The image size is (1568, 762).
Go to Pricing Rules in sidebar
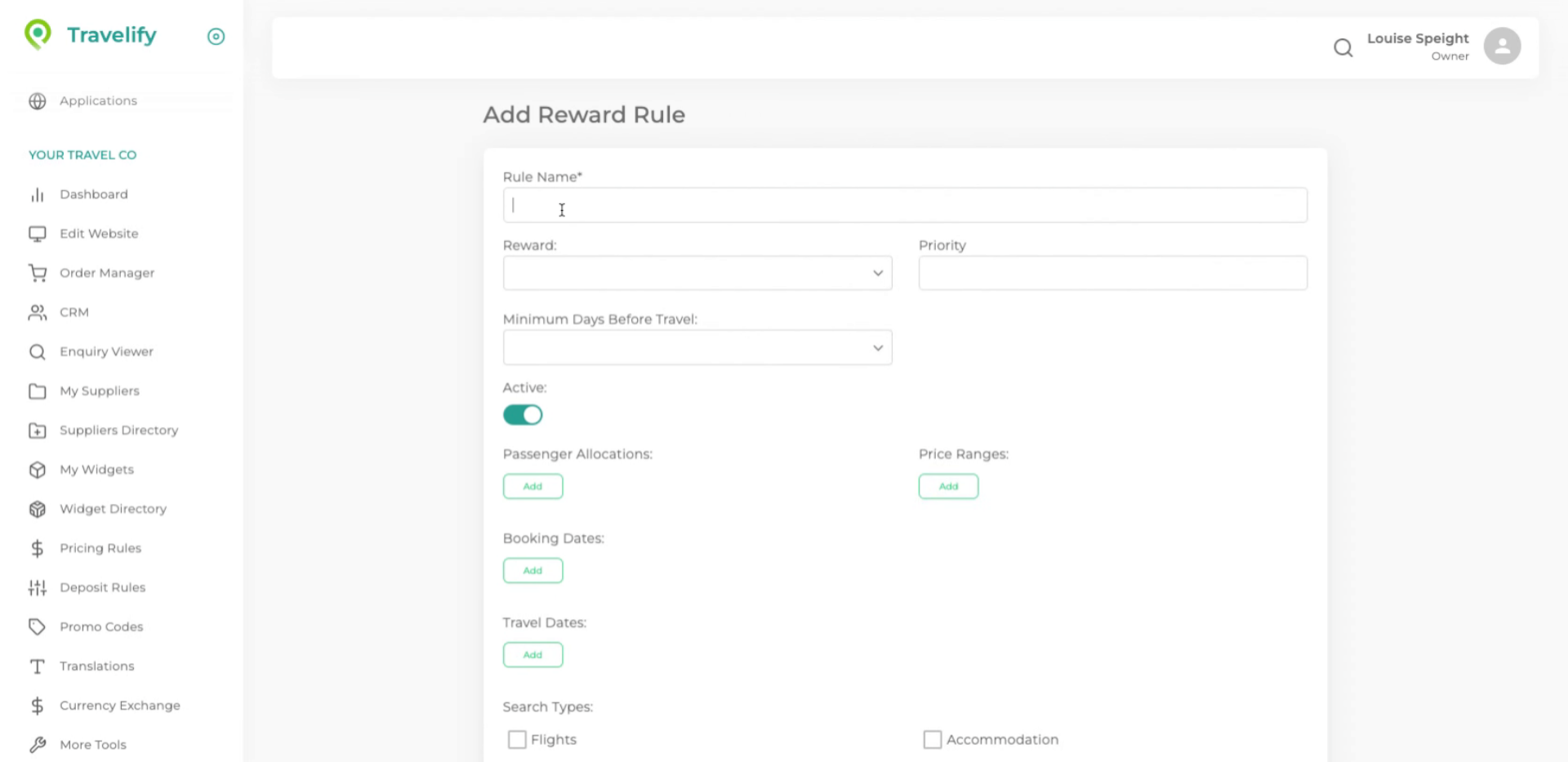pyautogui.click(x=100, y=548)
